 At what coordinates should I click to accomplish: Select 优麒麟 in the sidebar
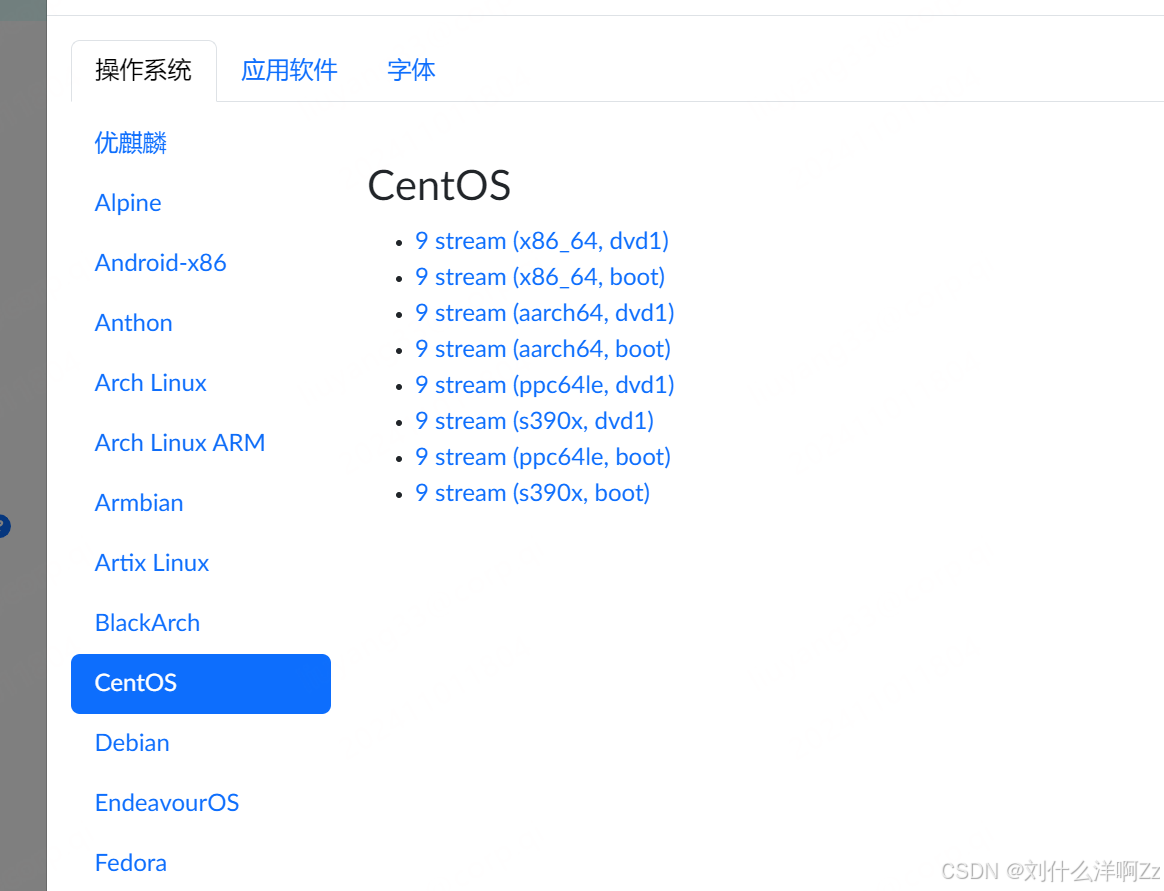click(131, 143)
